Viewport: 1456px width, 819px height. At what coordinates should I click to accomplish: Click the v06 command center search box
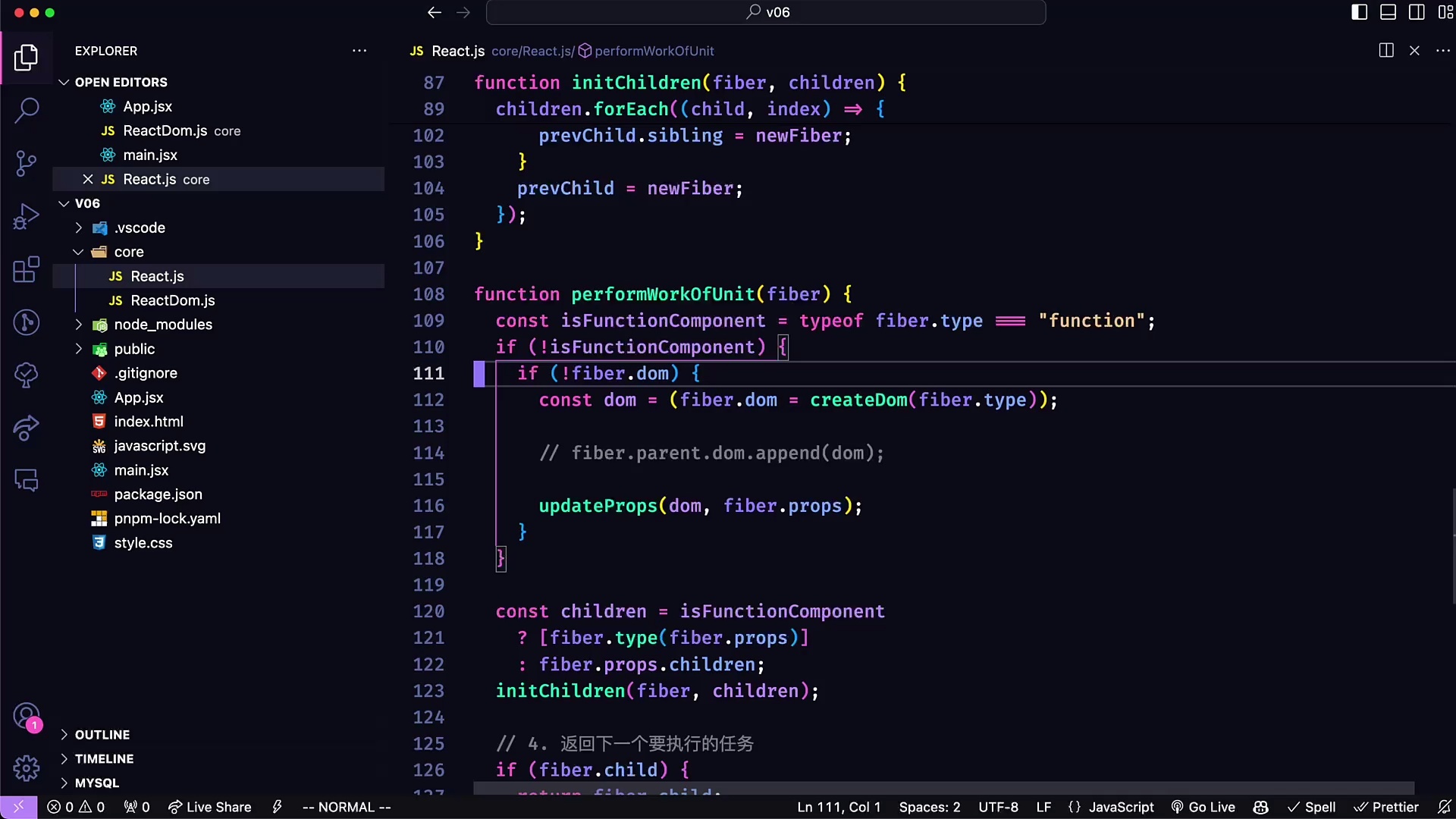pos(766,12)
